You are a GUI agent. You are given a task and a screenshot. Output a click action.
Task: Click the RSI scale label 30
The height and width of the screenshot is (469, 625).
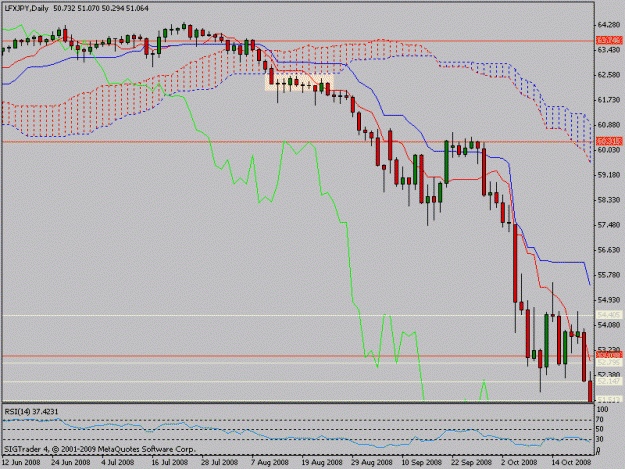[600, 439]
